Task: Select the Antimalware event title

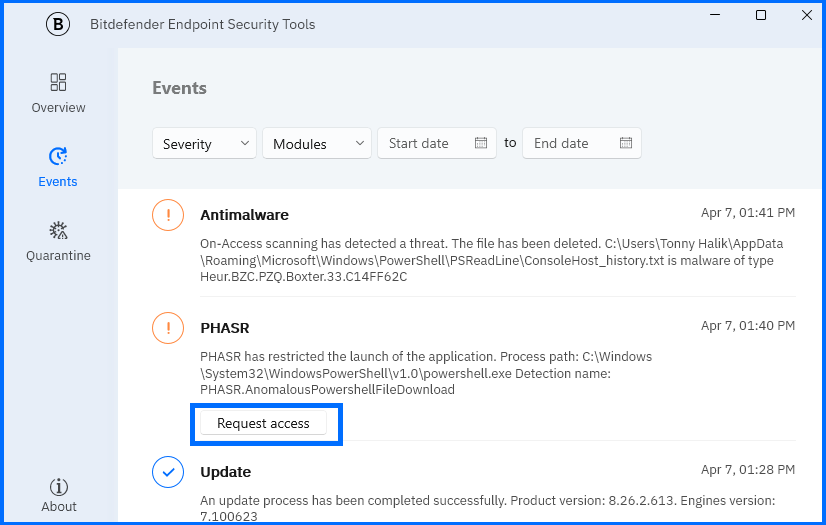Action: [x=244, y=215]
